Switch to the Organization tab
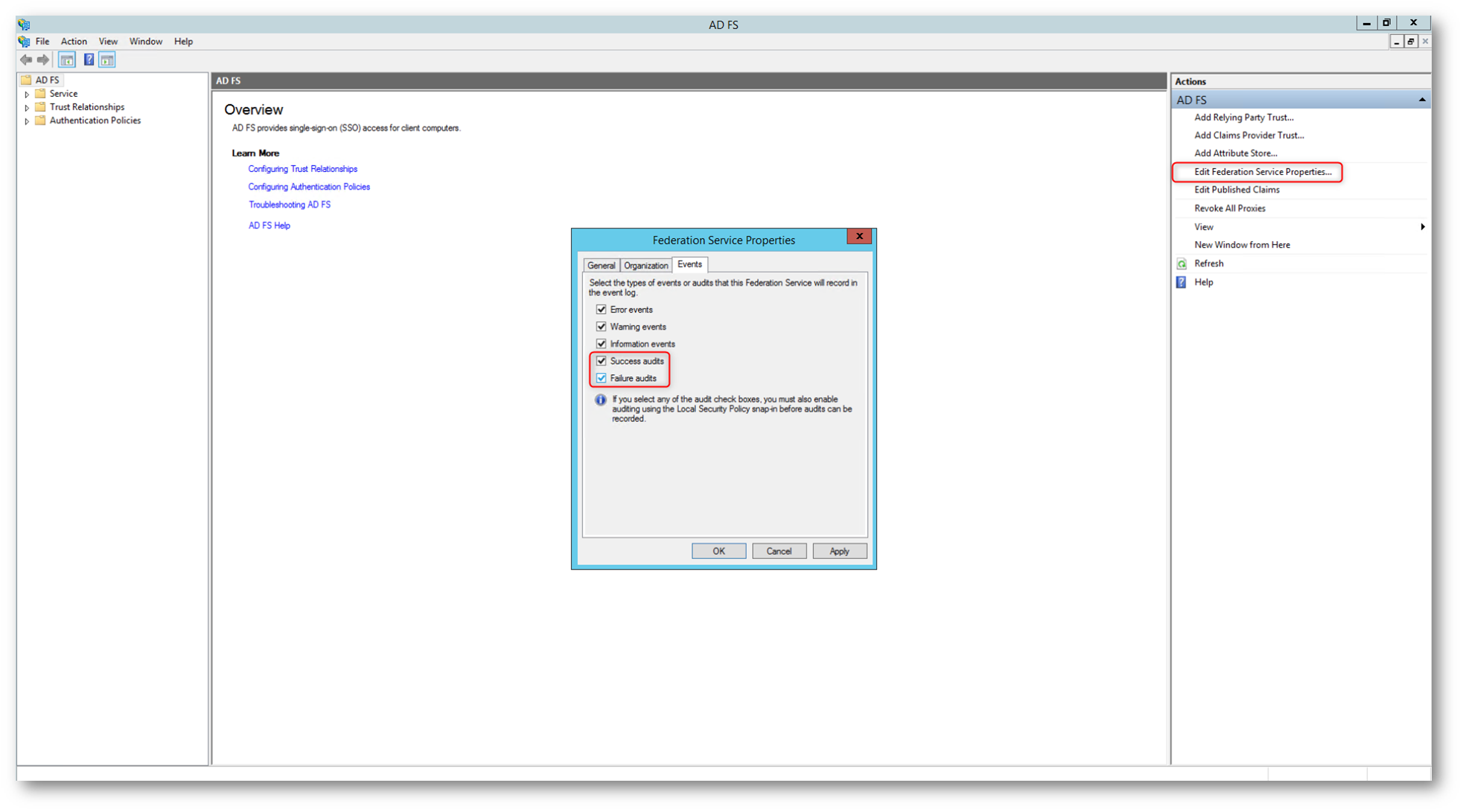This screenshot has height=812, width=1463. [646, 265]
